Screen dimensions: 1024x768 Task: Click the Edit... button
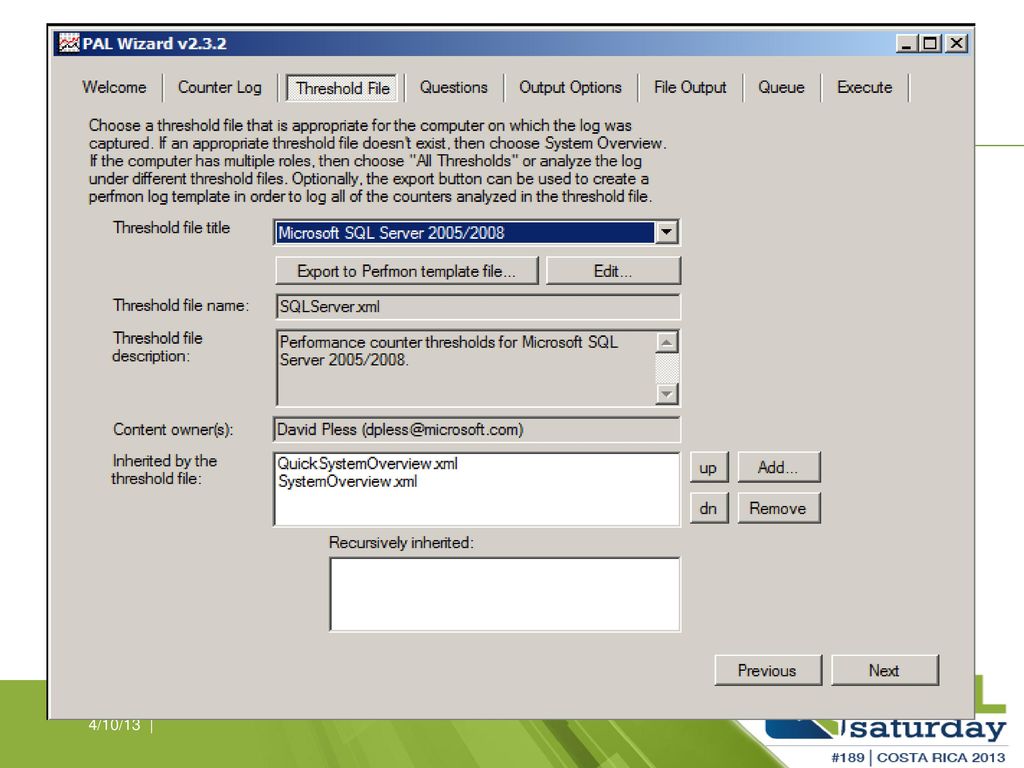[613, 271]
